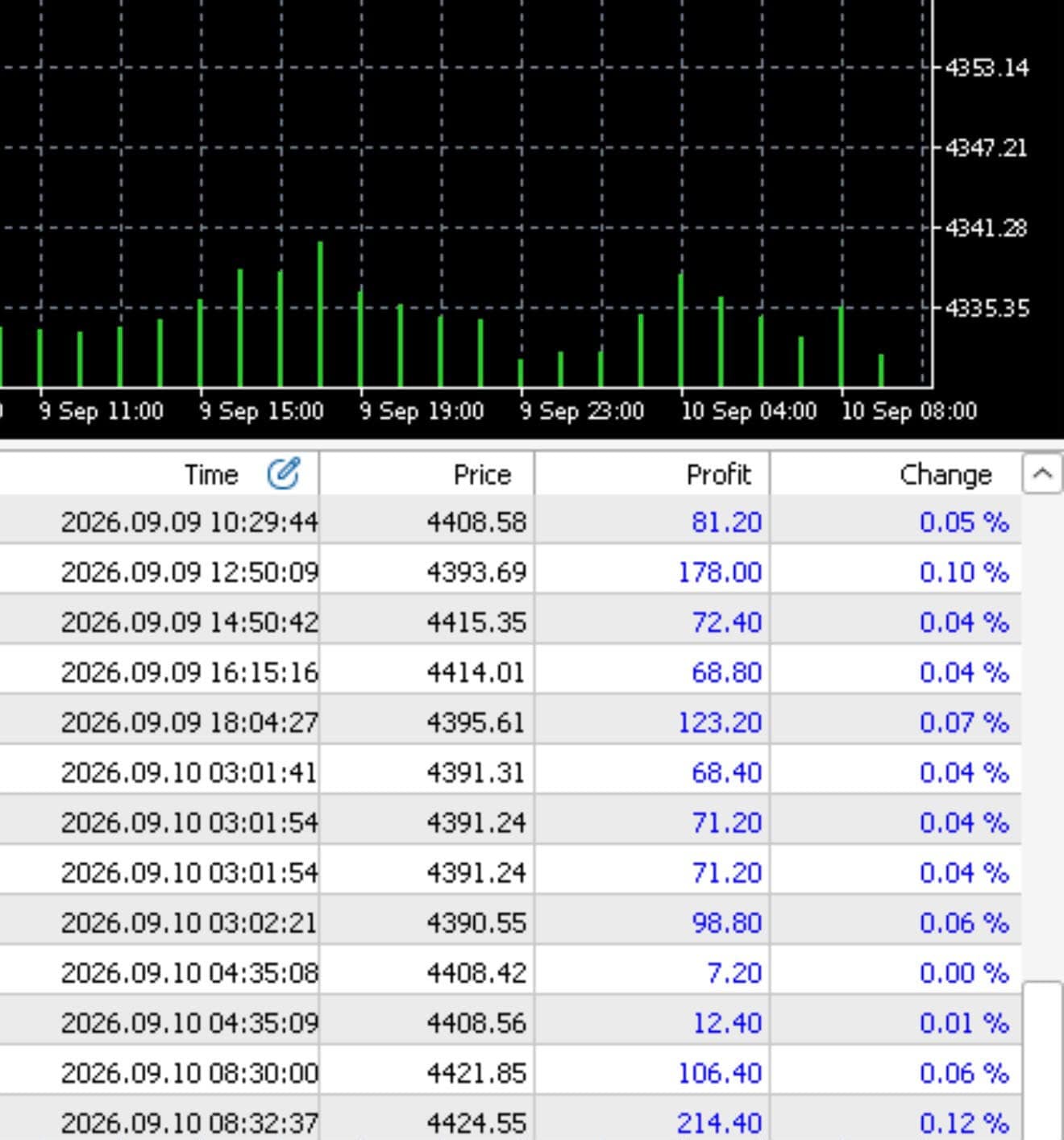1064x1140 pixels.
Task: Click the chart's 9 Sep 15:00 time label
Action: [x=261, y=411]
